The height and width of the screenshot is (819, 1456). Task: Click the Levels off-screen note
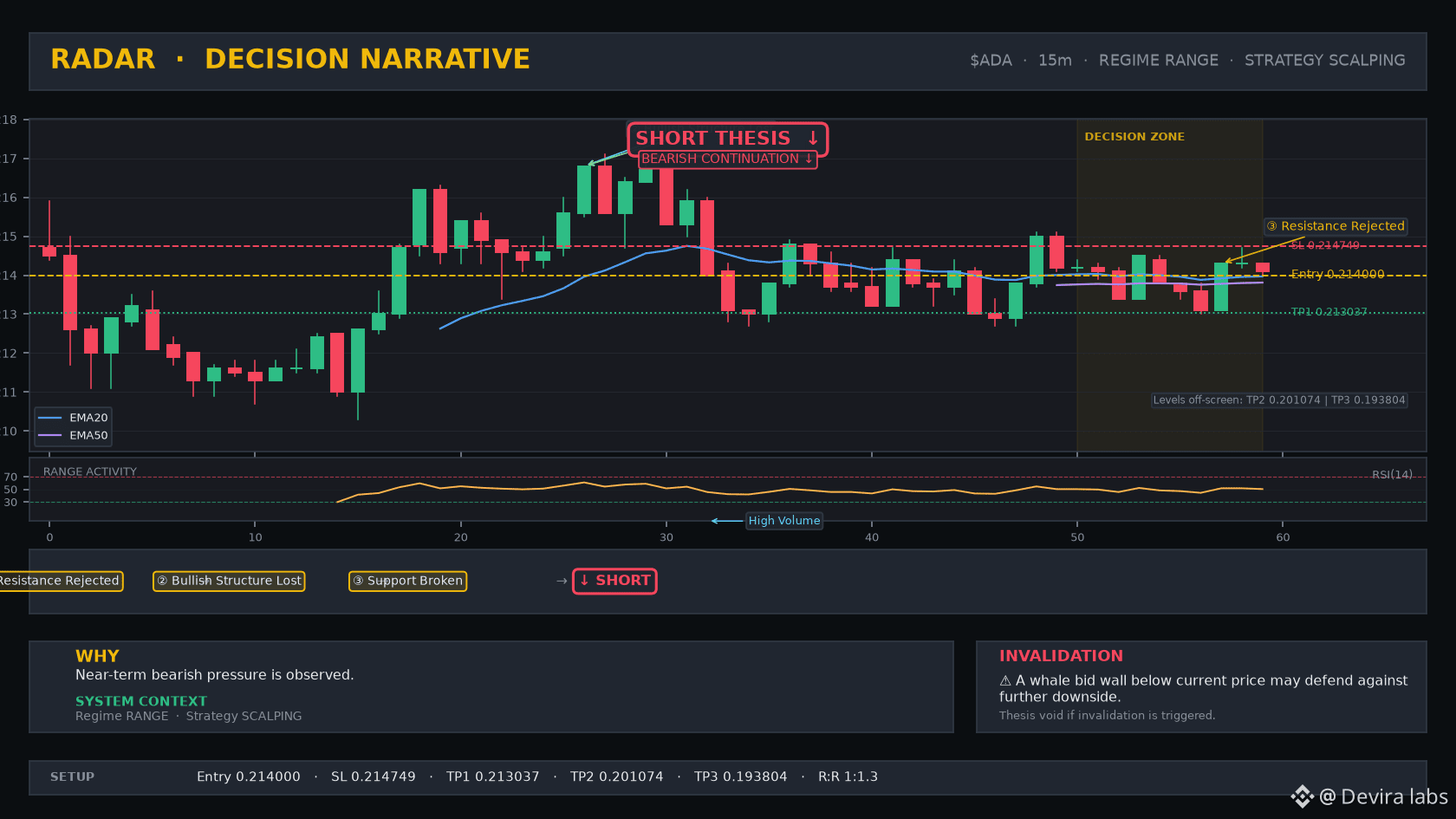(1279, 400)
